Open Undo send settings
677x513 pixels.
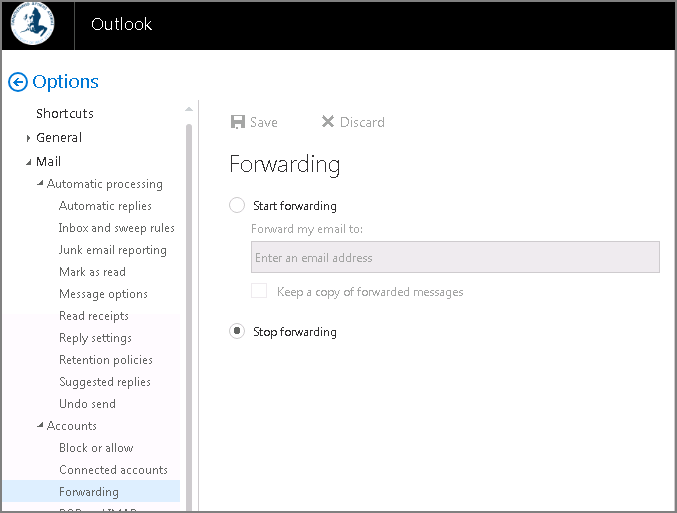pos(87,404)
